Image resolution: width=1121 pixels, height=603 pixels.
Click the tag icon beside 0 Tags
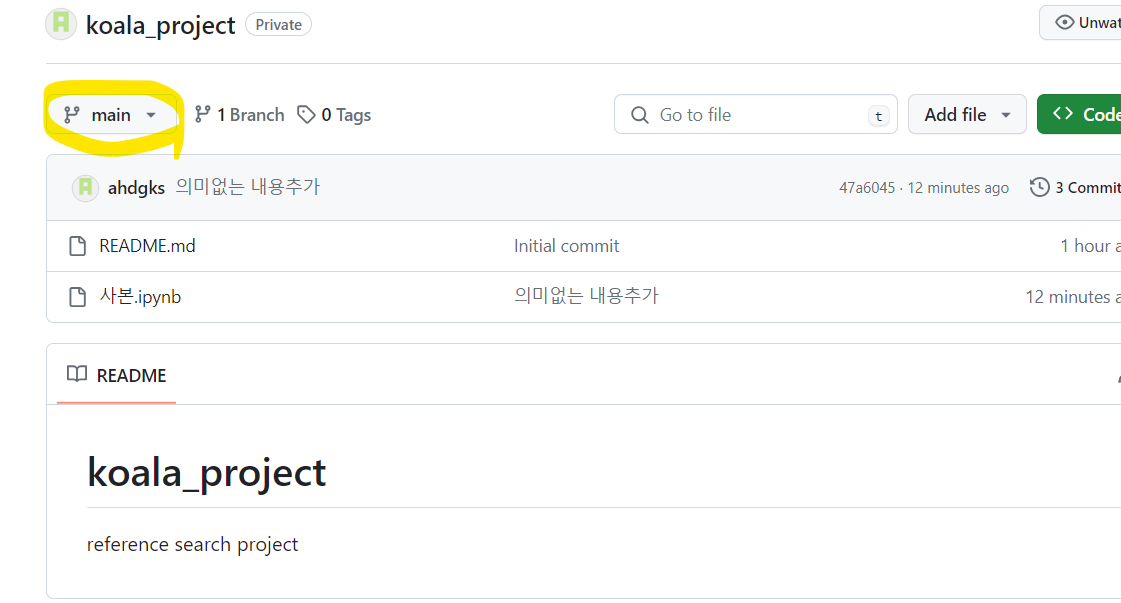pos(306,114)
